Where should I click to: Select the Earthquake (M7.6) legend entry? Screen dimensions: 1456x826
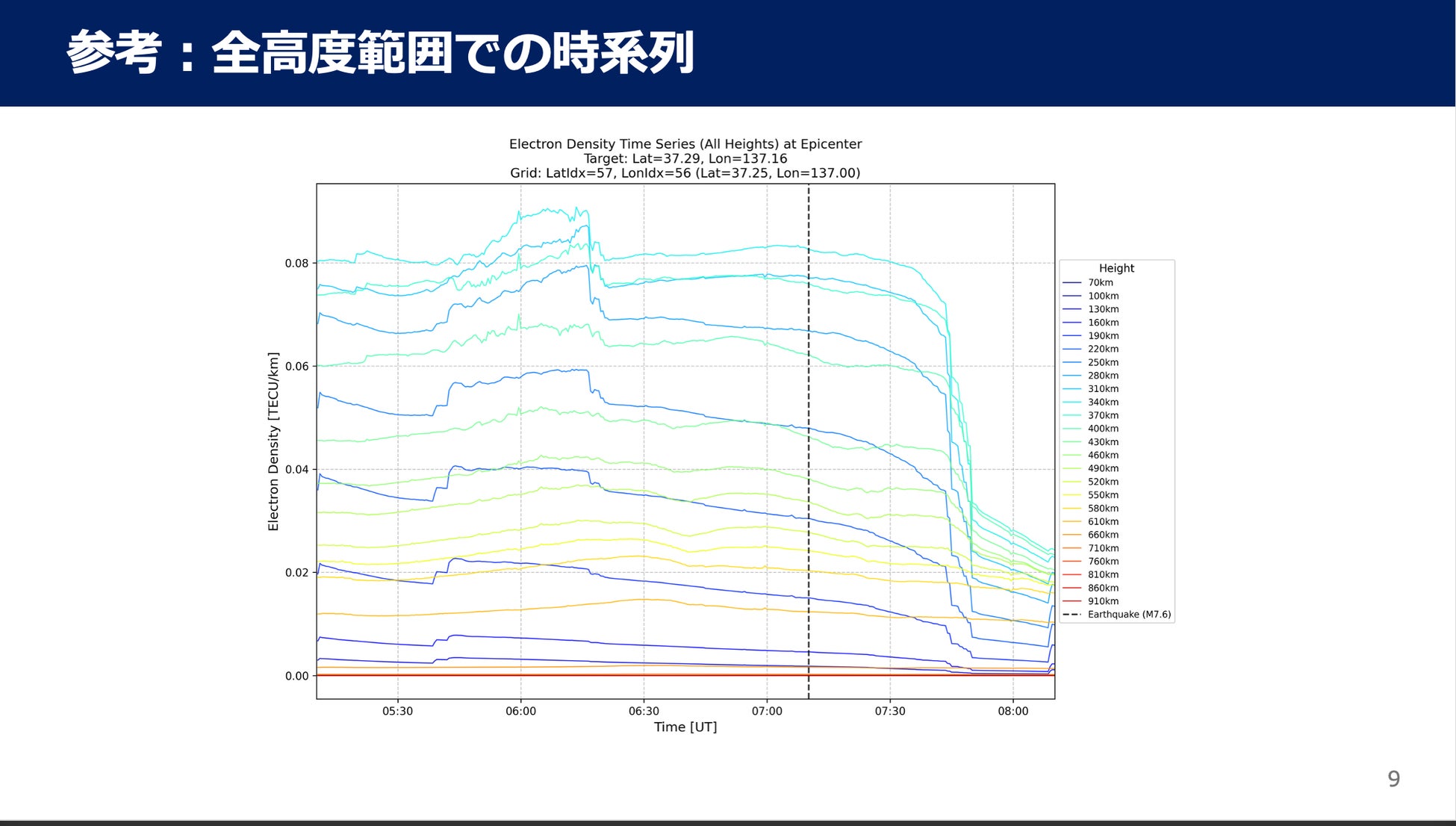click(x=1128, y=615)
